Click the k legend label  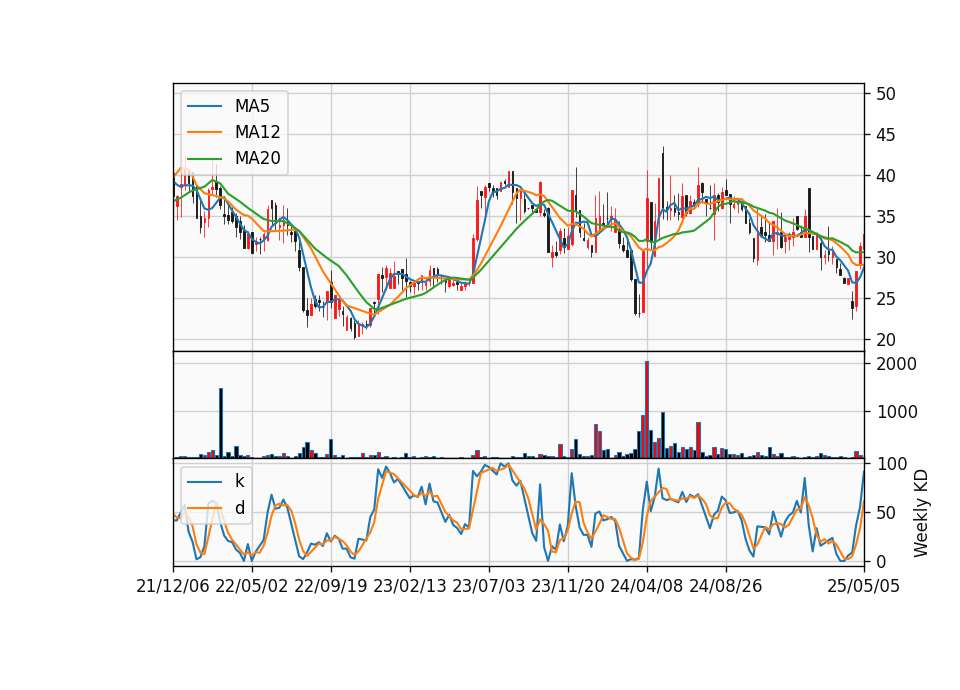[239, 481]
